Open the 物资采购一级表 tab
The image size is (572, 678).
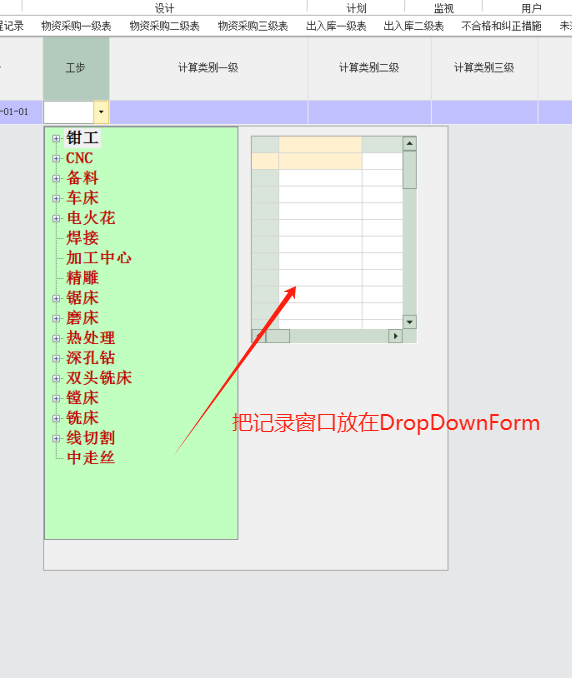coord(76,26)
